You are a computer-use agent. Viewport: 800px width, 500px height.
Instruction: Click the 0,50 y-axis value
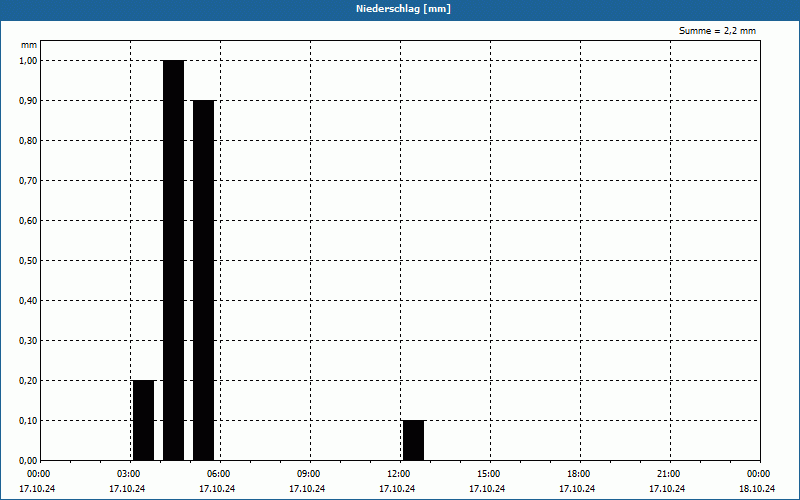coord(29,261)
